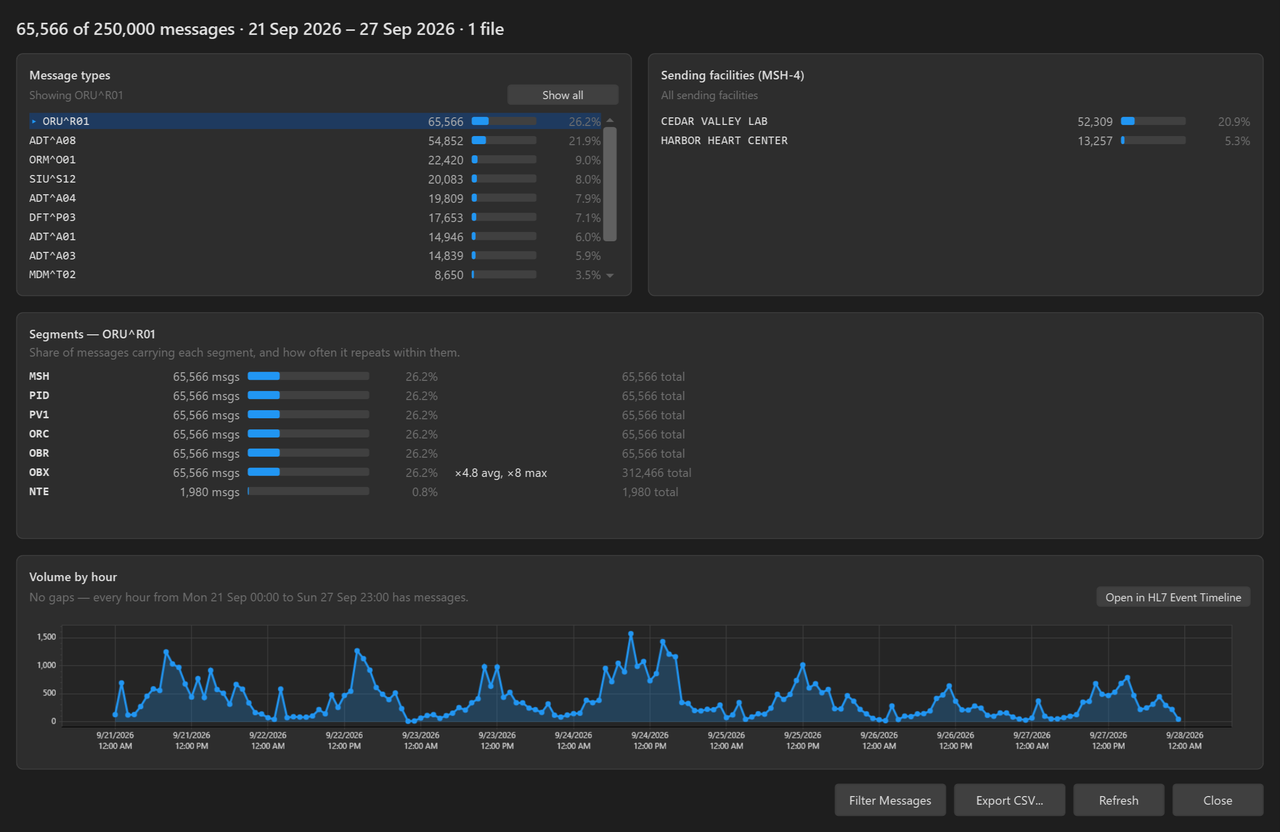The width and height of the screenshot is (1280, 832).
Task: Open in HL7 Event Timeline
Action: [x=1173, y=597]
